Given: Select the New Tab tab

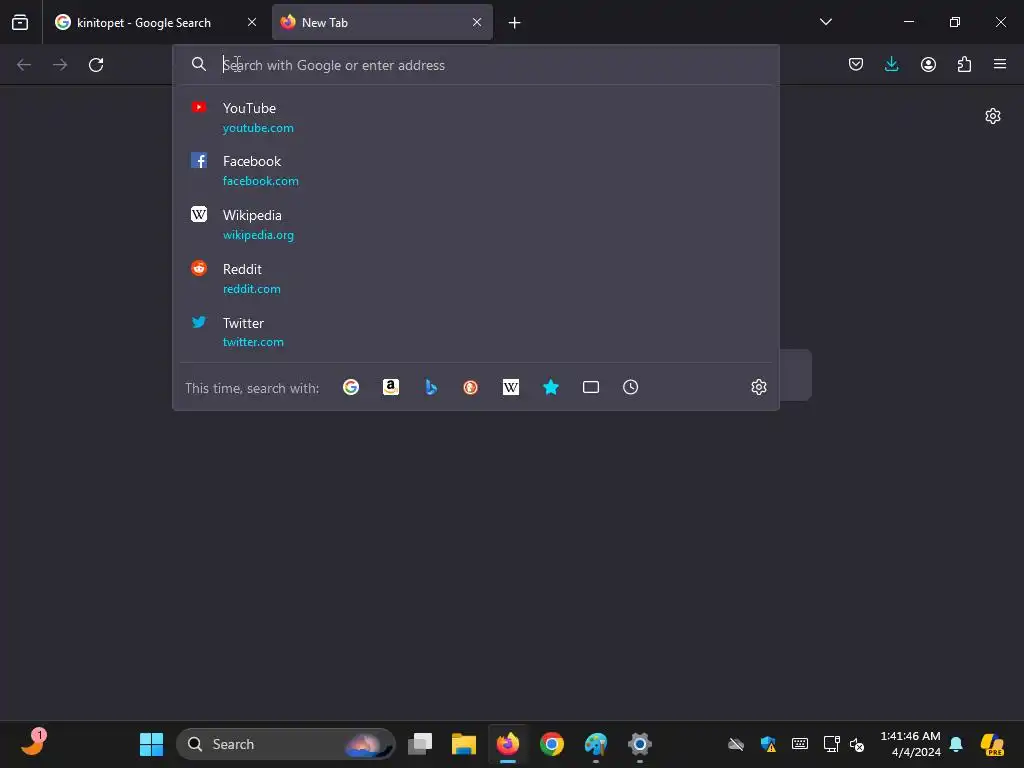Looking at the screenshot, I should tap(382, 22).
